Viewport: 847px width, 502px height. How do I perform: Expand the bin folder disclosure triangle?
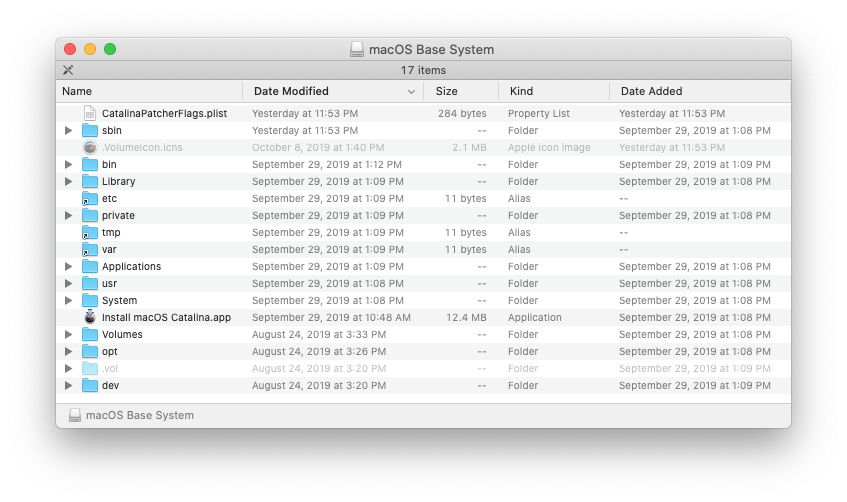pos(69,164)
